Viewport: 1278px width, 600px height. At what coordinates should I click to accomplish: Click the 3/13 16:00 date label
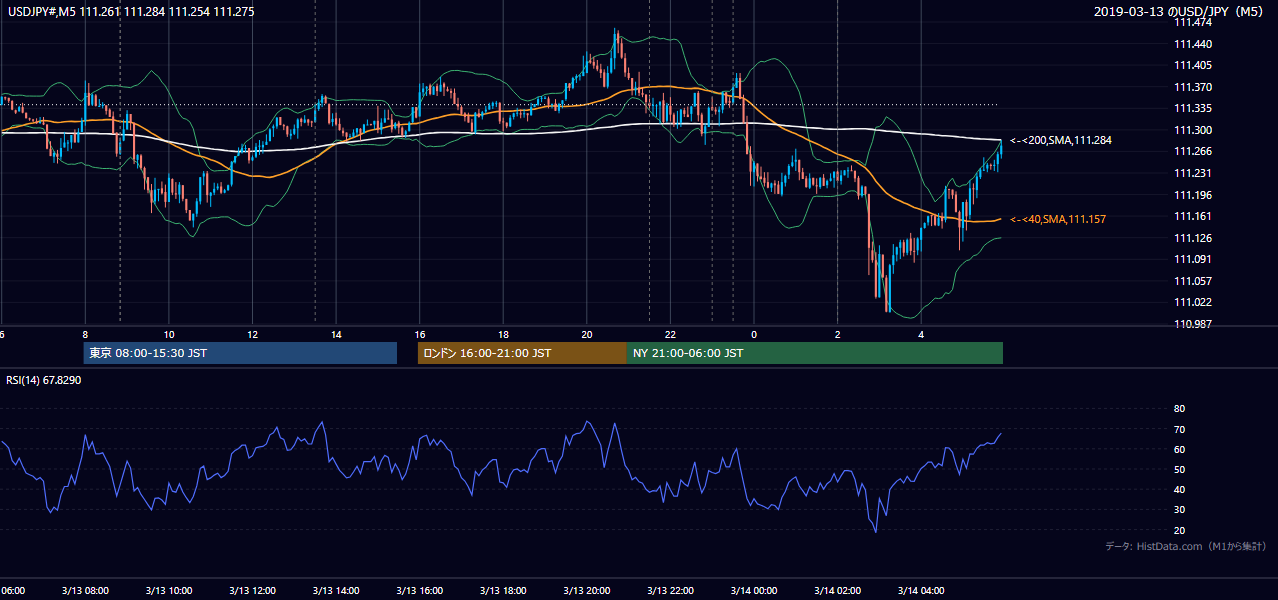coord(419,590)
